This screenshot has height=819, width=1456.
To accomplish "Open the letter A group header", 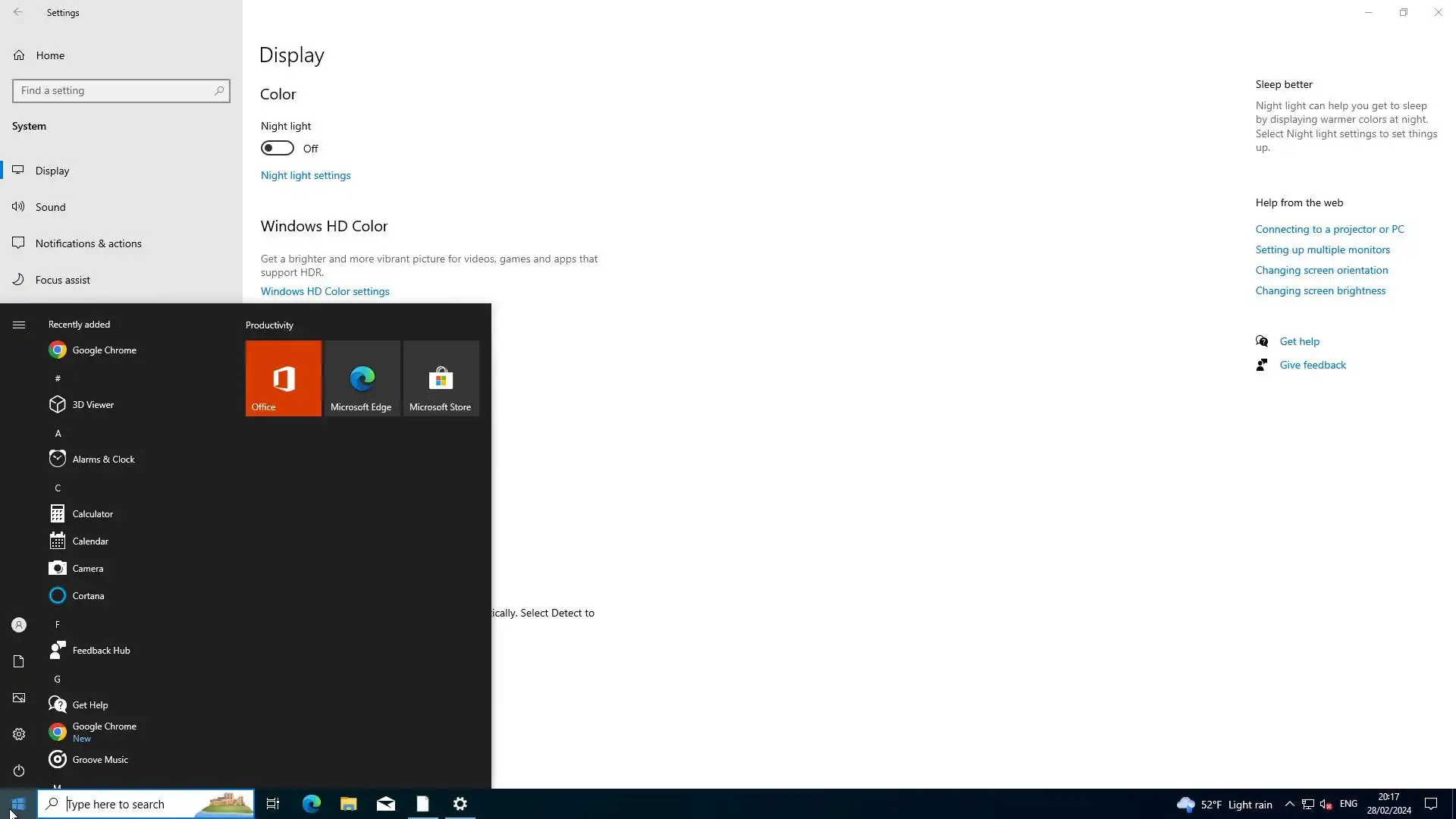I will click(58, 433).
